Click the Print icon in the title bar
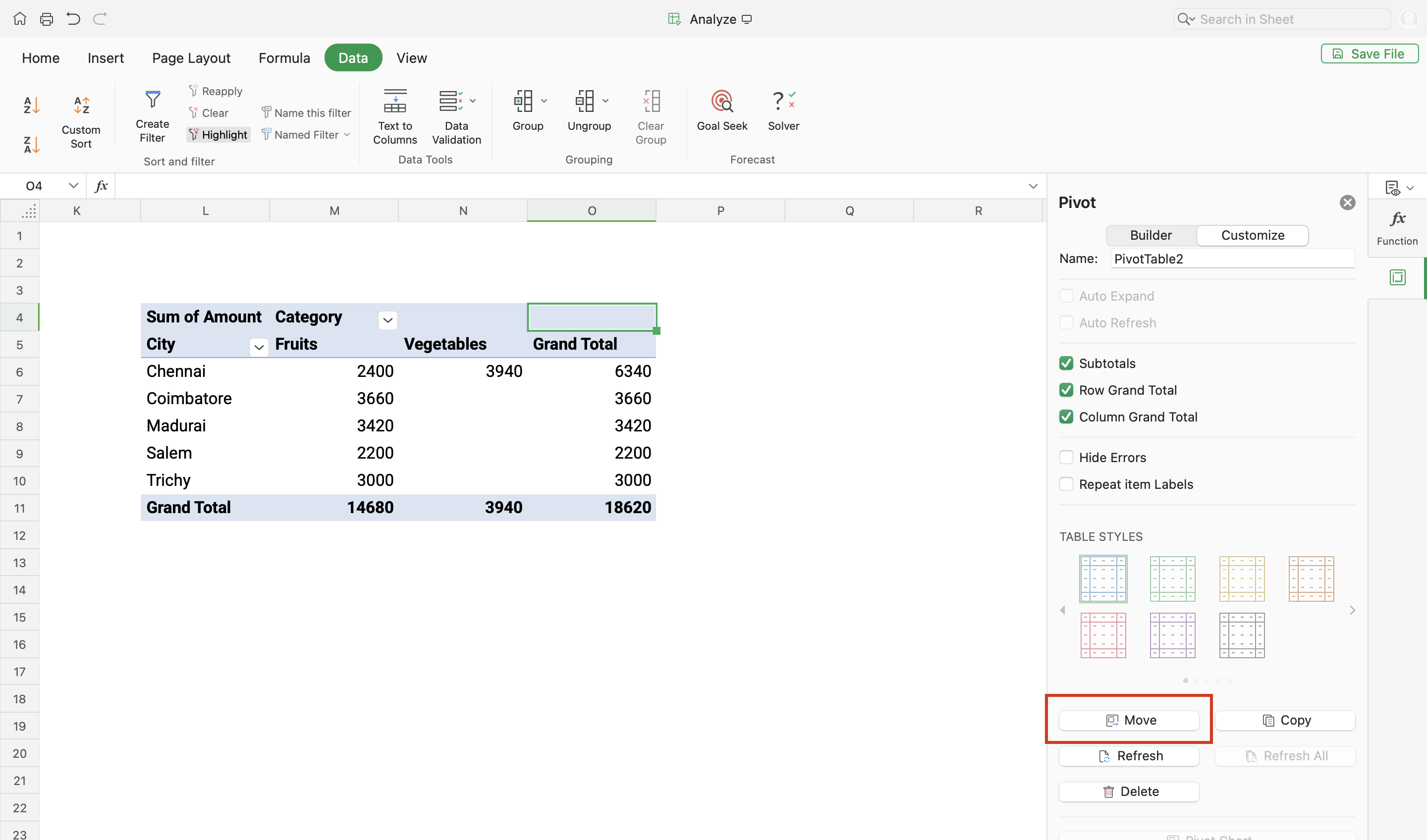 point(47,19)
